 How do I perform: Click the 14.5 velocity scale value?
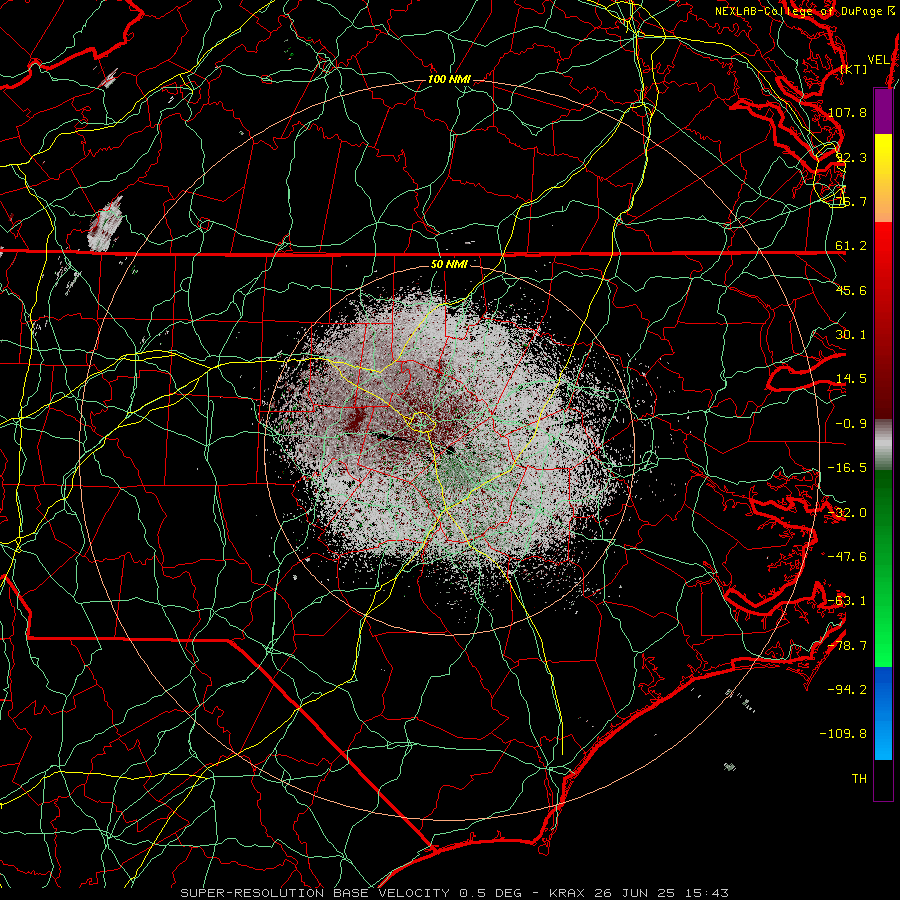851,379
